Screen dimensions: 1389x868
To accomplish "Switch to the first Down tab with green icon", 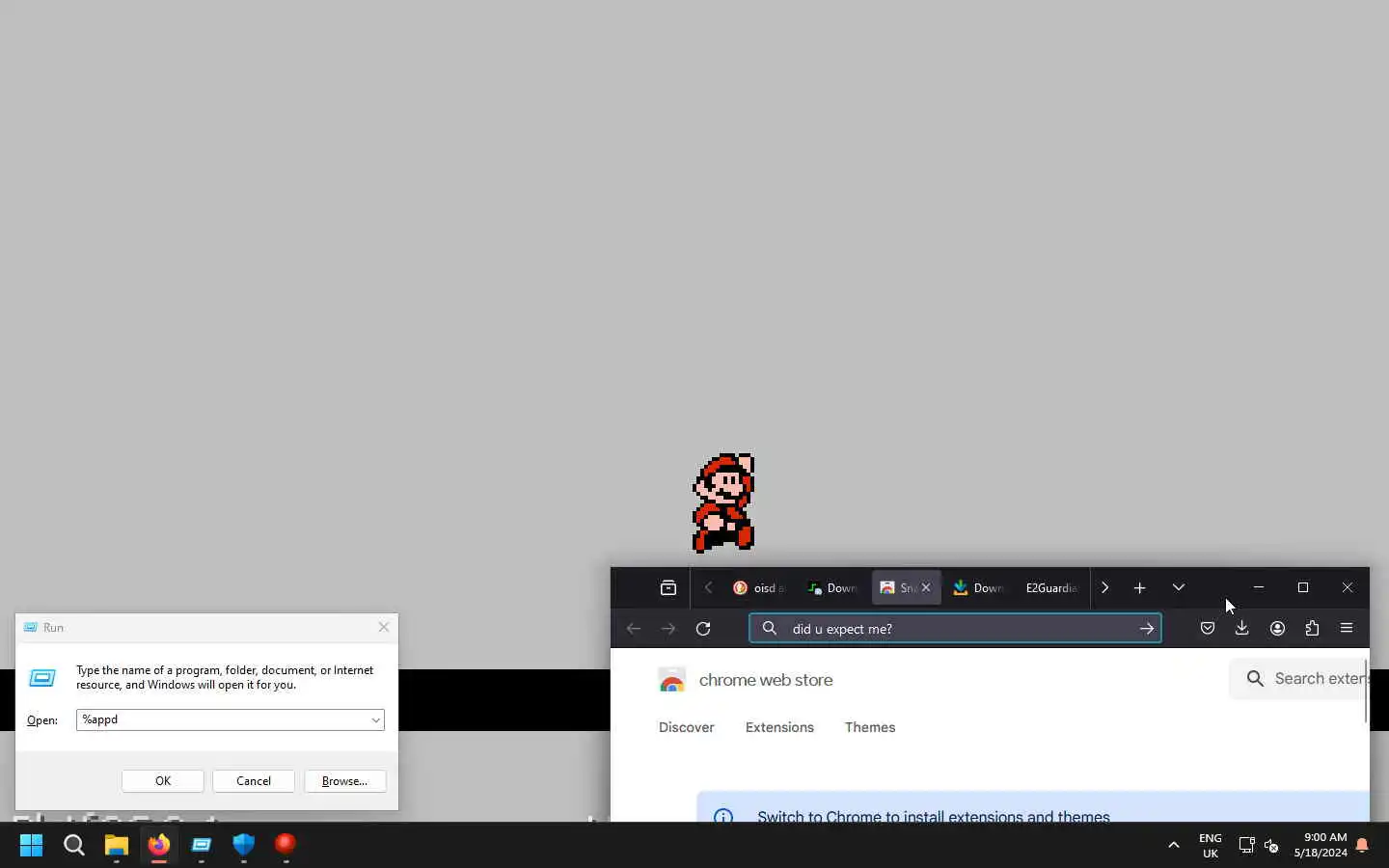I will point(833,587).
